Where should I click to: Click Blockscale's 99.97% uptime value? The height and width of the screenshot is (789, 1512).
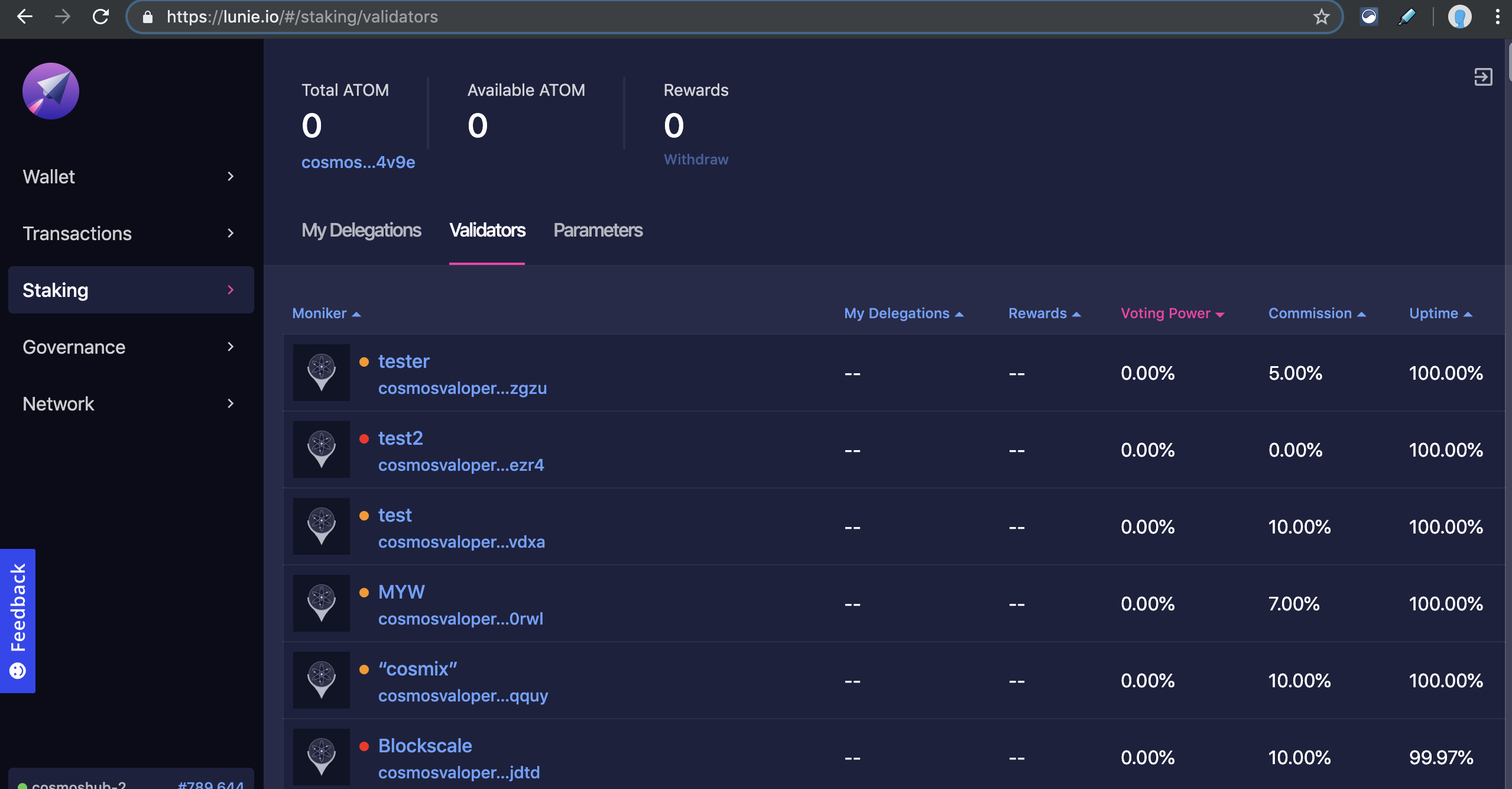coord(1441,757)
